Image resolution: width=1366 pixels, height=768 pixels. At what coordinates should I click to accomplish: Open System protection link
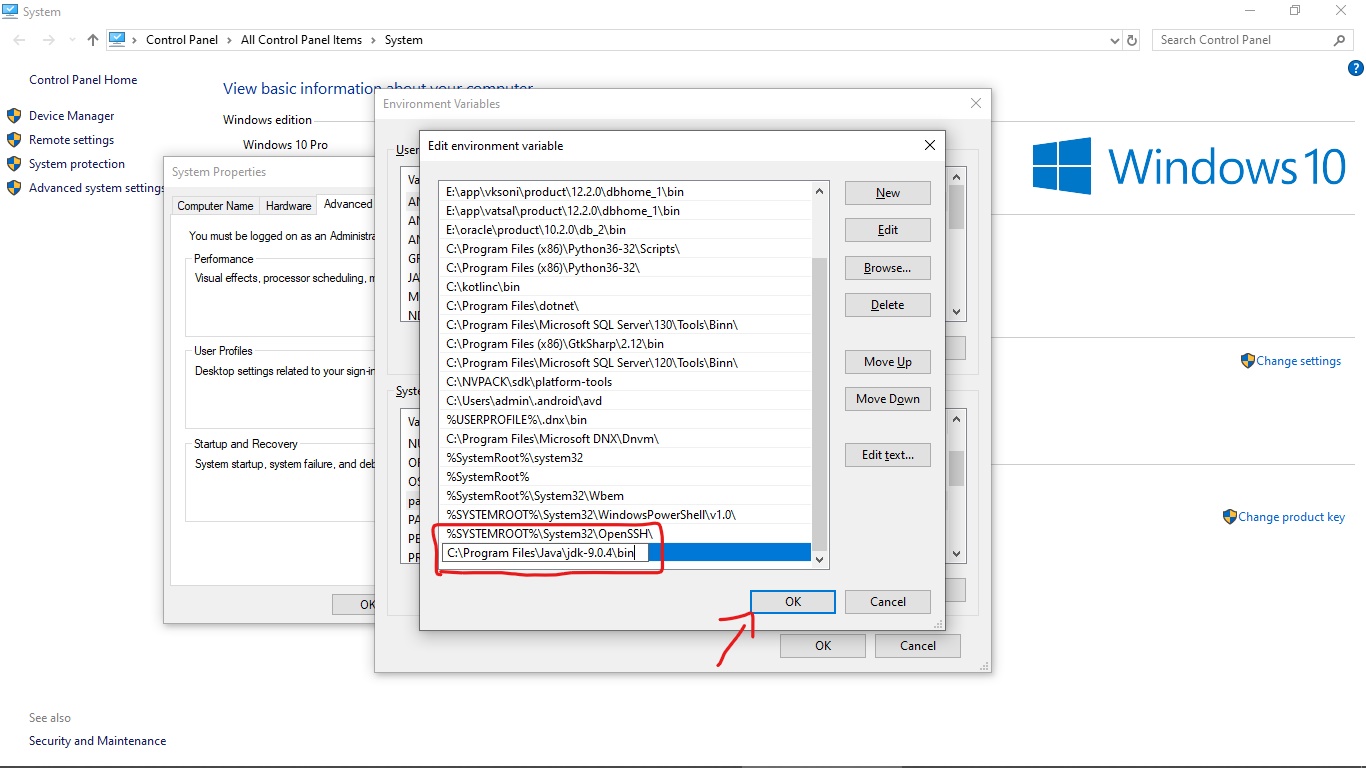pos(77,164)
